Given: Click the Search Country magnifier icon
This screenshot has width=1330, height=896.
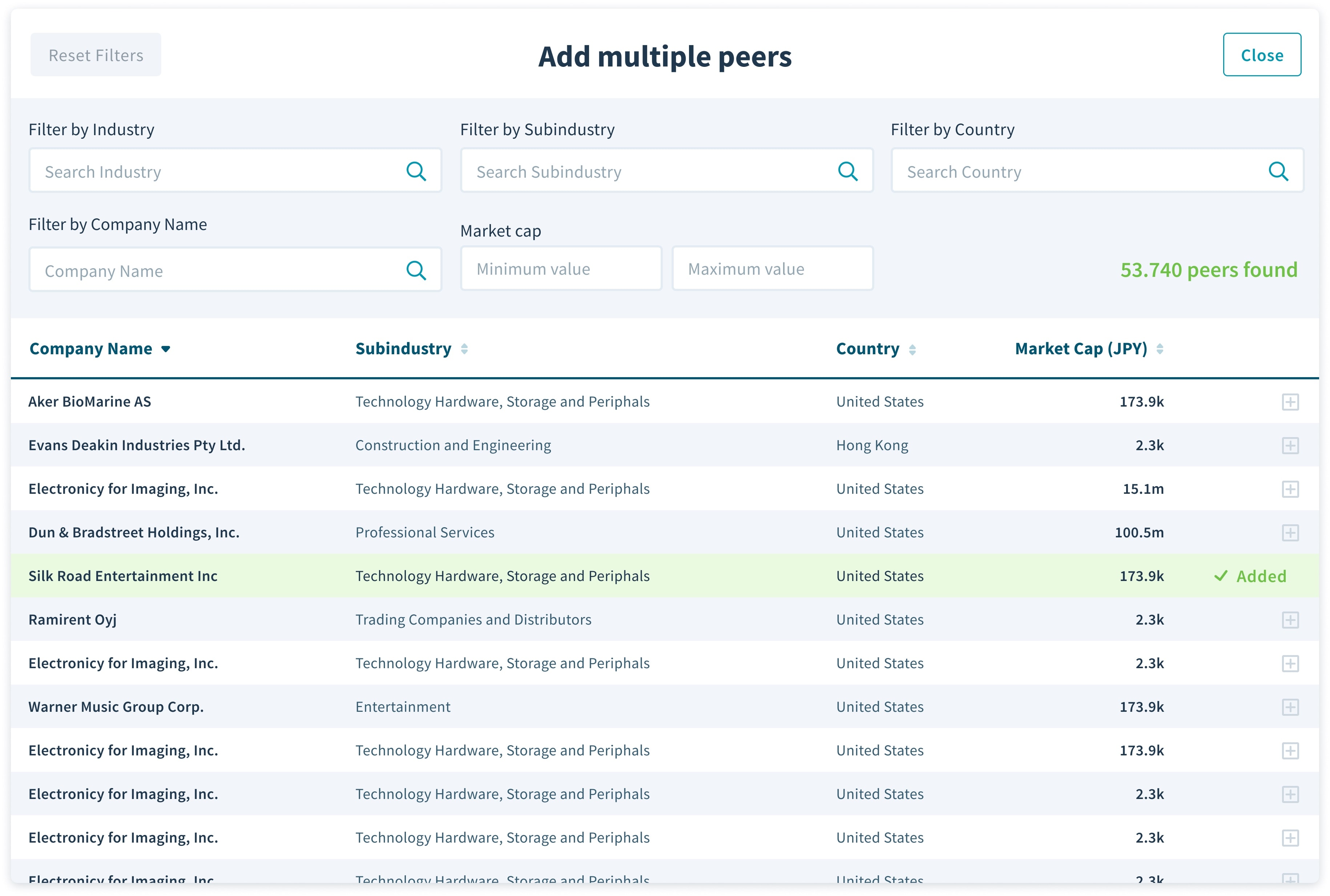Looking at the screenshot, I should click(1278, 171).
